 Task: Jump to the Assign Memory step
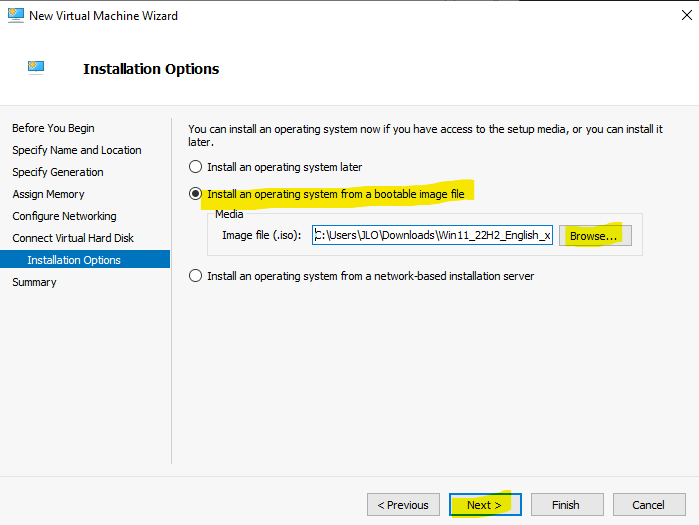(x=48, y=194)
